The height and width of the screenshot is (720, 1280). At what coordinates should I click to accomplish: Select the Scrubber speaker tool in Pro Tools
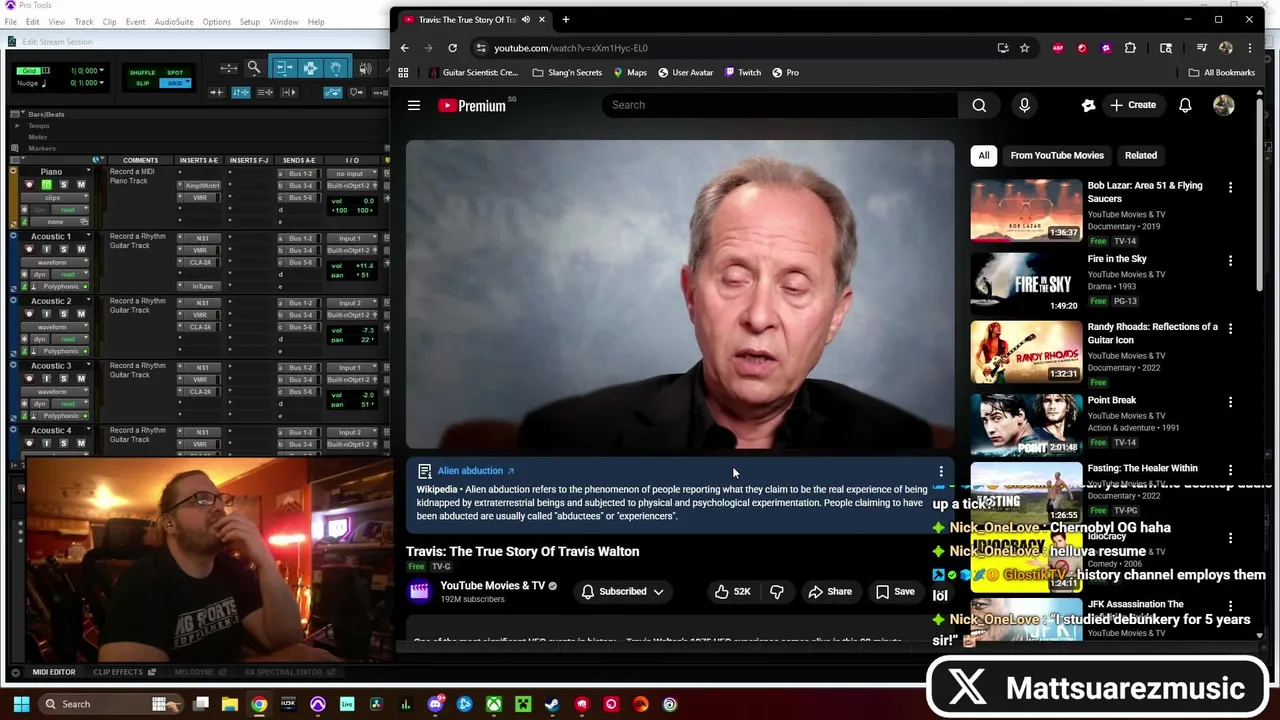tap(365, 68)
